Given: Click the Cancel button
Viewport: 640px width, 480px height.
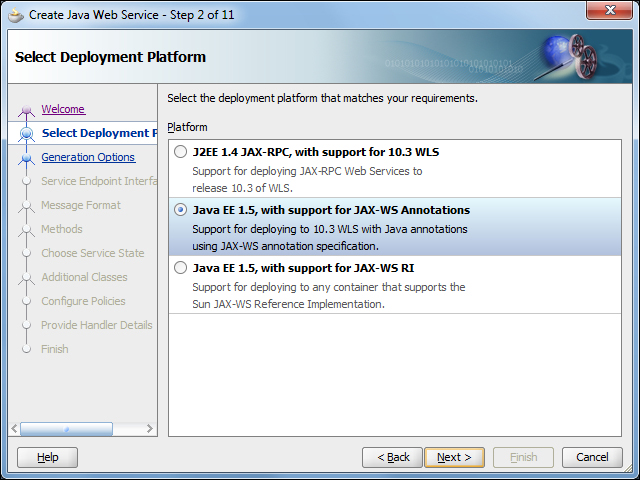Looking at the screenshot, I should click(592, 457).
